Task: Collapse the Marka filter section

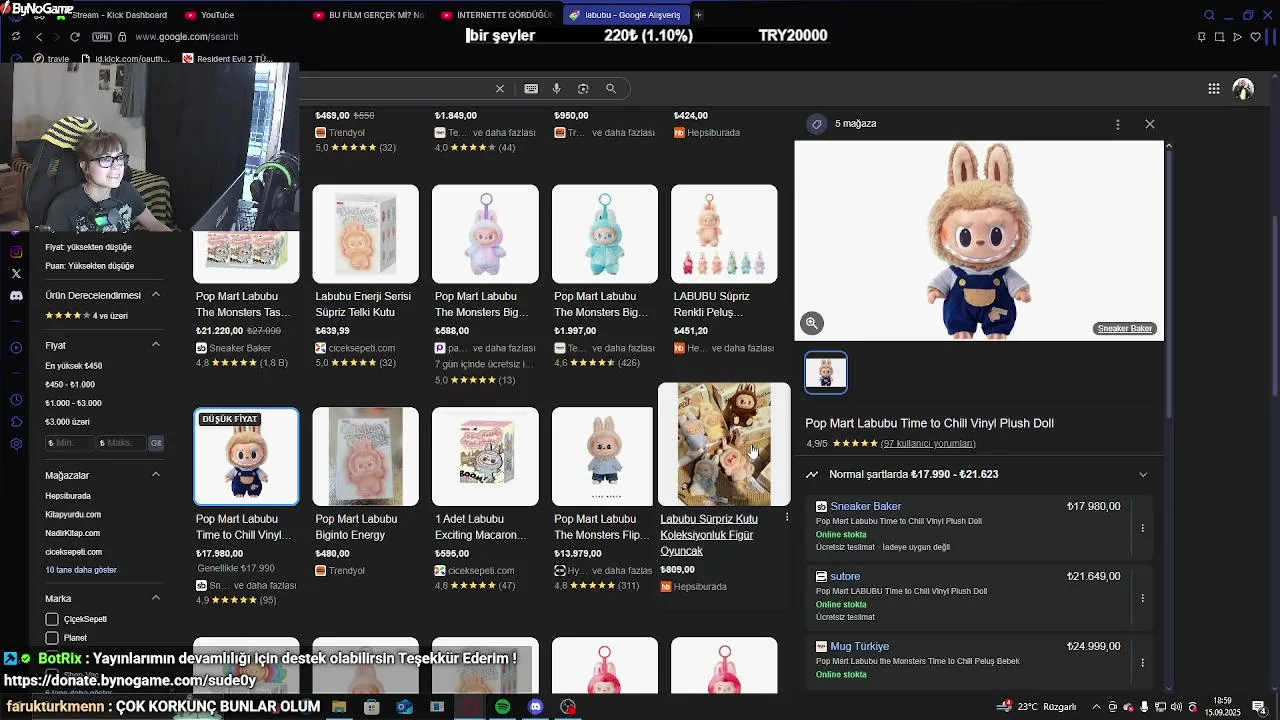Action: [x=156, y=598]
